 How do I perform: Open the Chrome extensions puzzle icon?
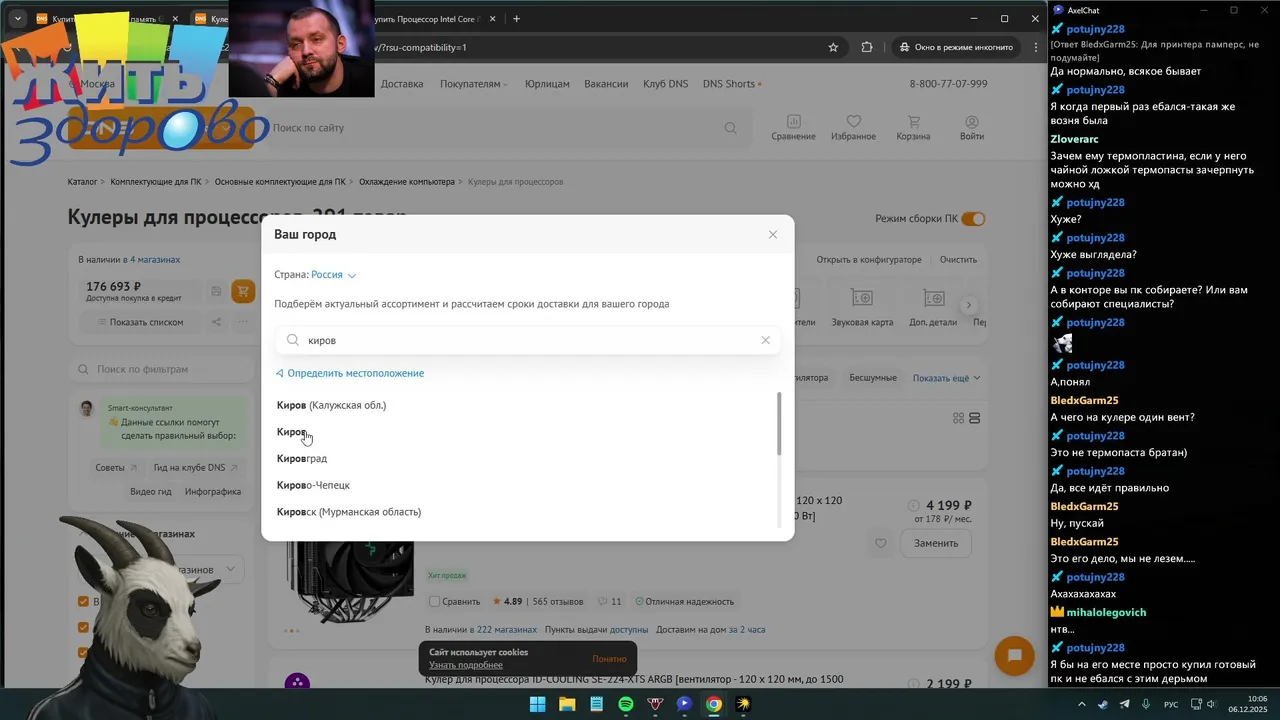866,47
